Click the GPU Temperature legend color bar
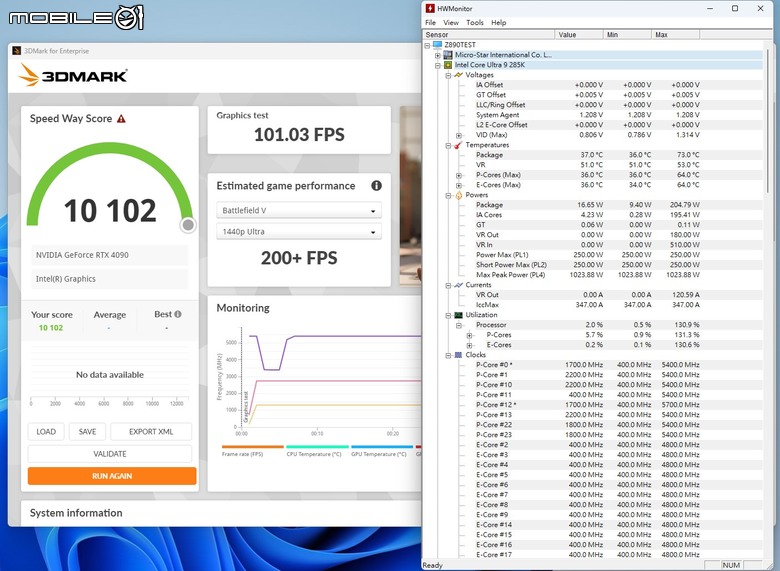The width and height of the screenshot is (780, 571). point(382,447)
